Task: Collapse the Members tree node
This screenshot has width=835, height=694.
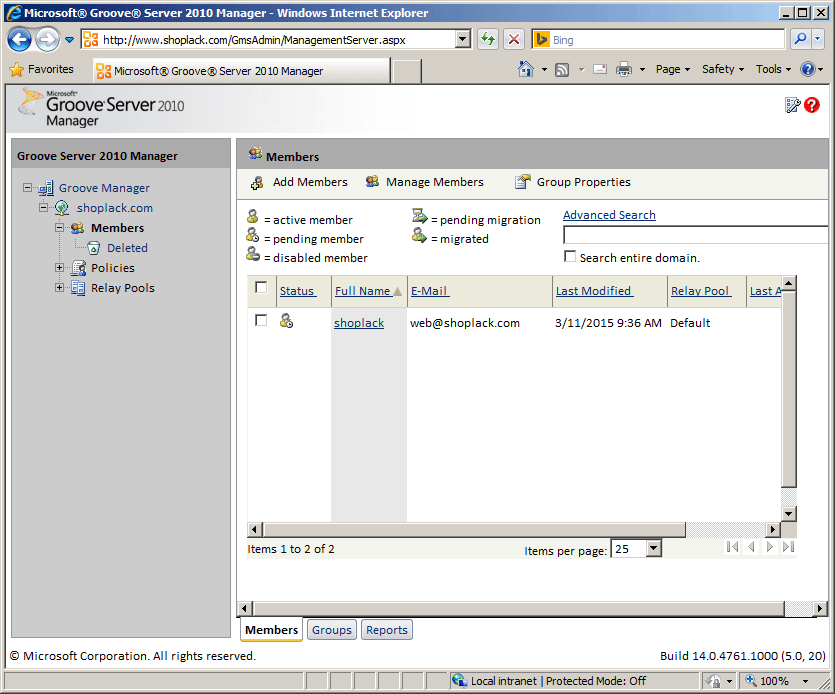Action: 59,227
